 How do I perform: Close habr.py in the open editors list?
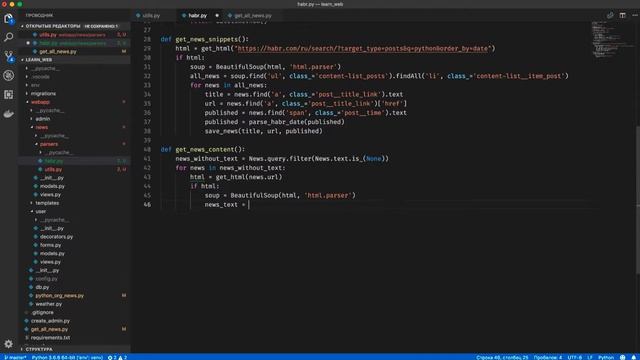pyautogui.click(x=28, y=43)
